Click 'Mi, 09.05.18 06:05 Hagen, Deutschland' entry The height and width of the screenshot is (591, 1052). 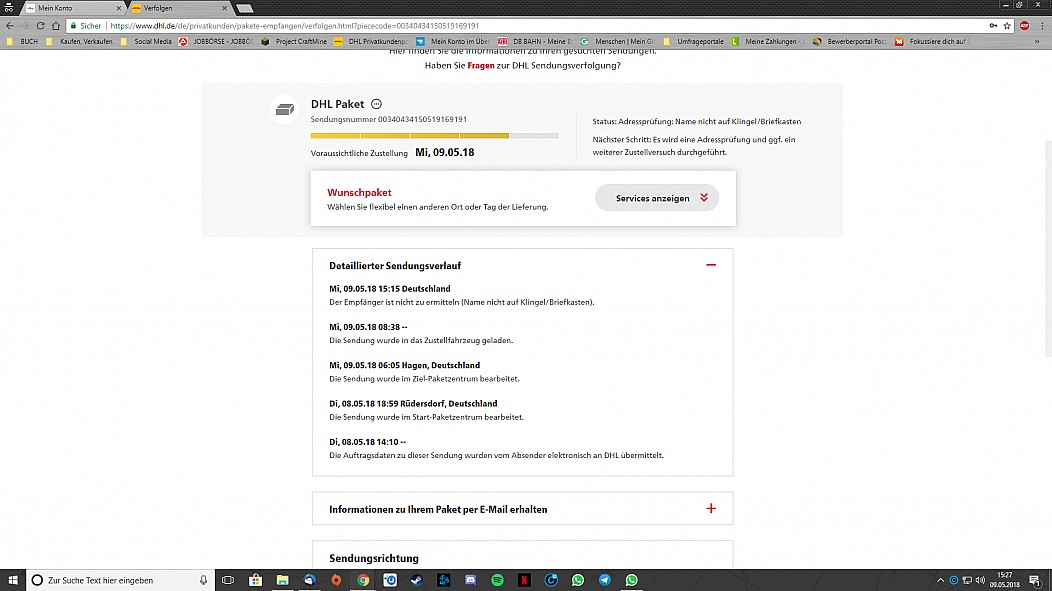[405, 366]
